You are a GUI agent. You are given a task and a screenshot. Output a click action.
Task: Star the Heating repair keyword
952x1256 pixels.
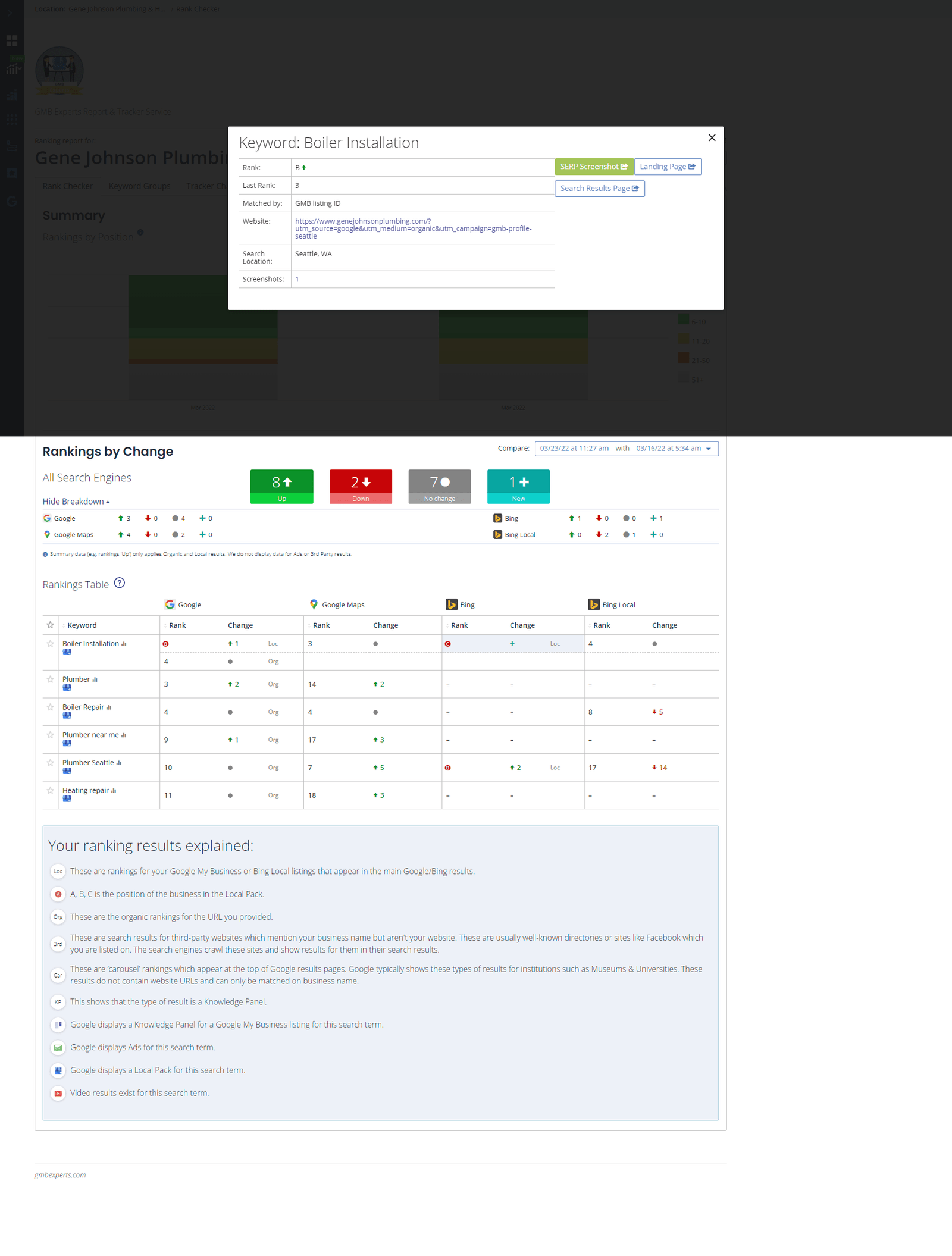(x=50, y=791)
